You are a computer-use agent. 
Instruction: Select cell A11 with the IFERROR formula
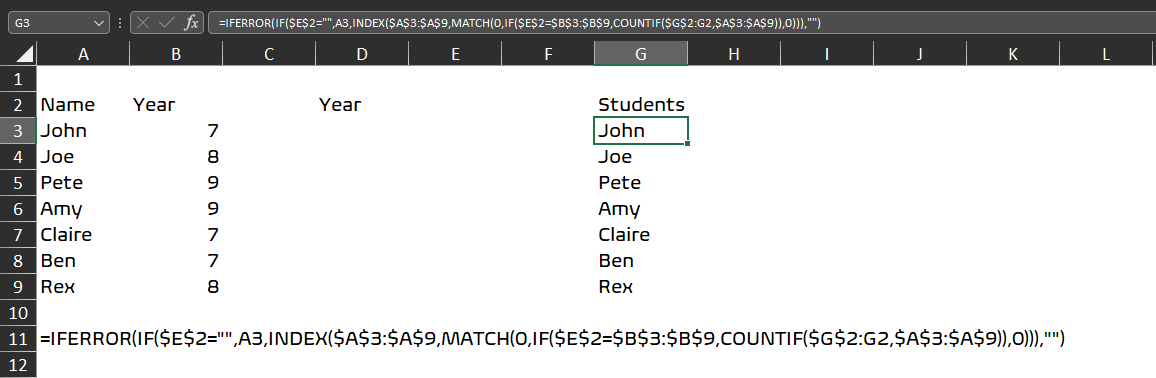(83, 338)
